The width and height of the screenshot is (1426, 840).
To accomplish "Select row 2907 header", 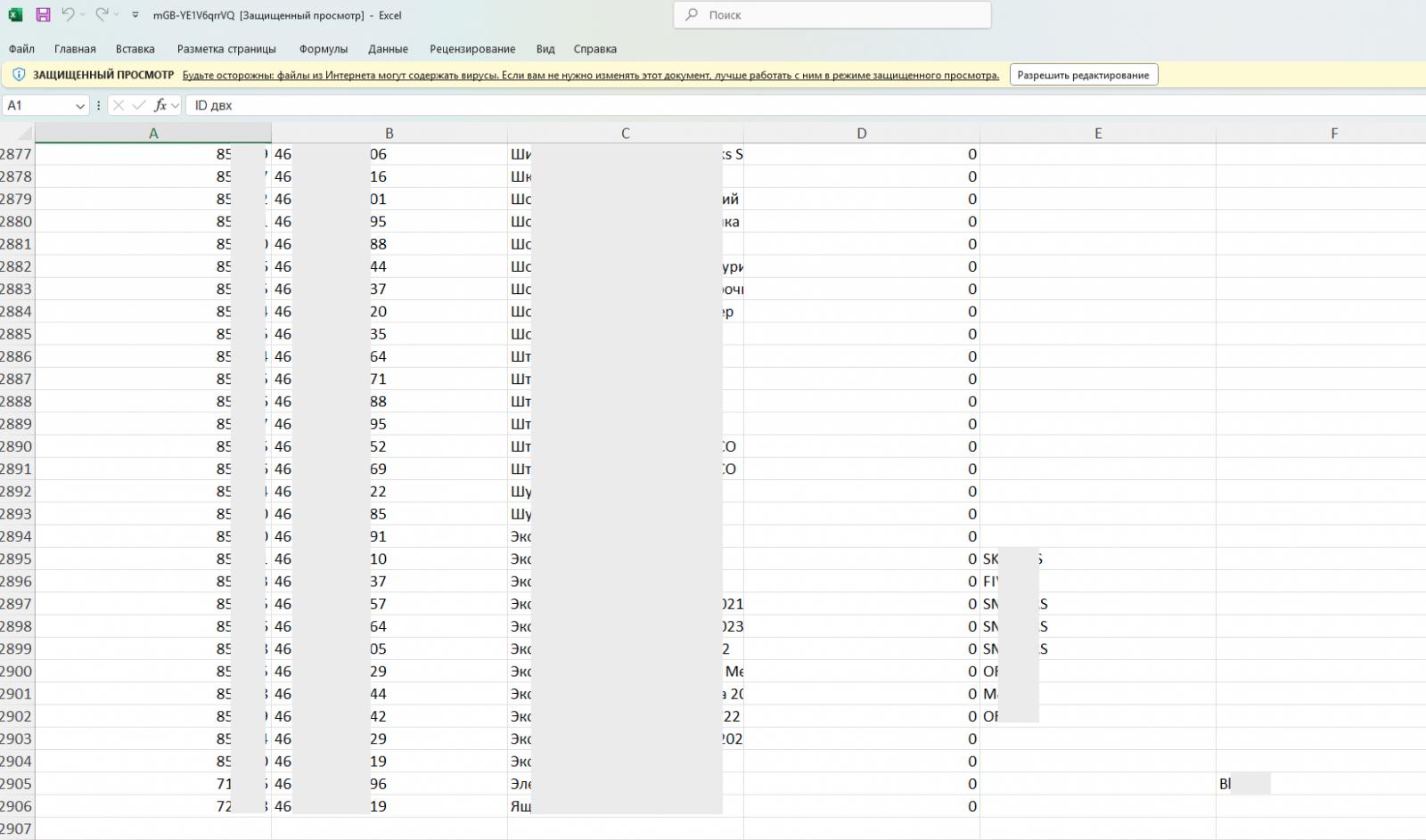I will pos(17,828).
